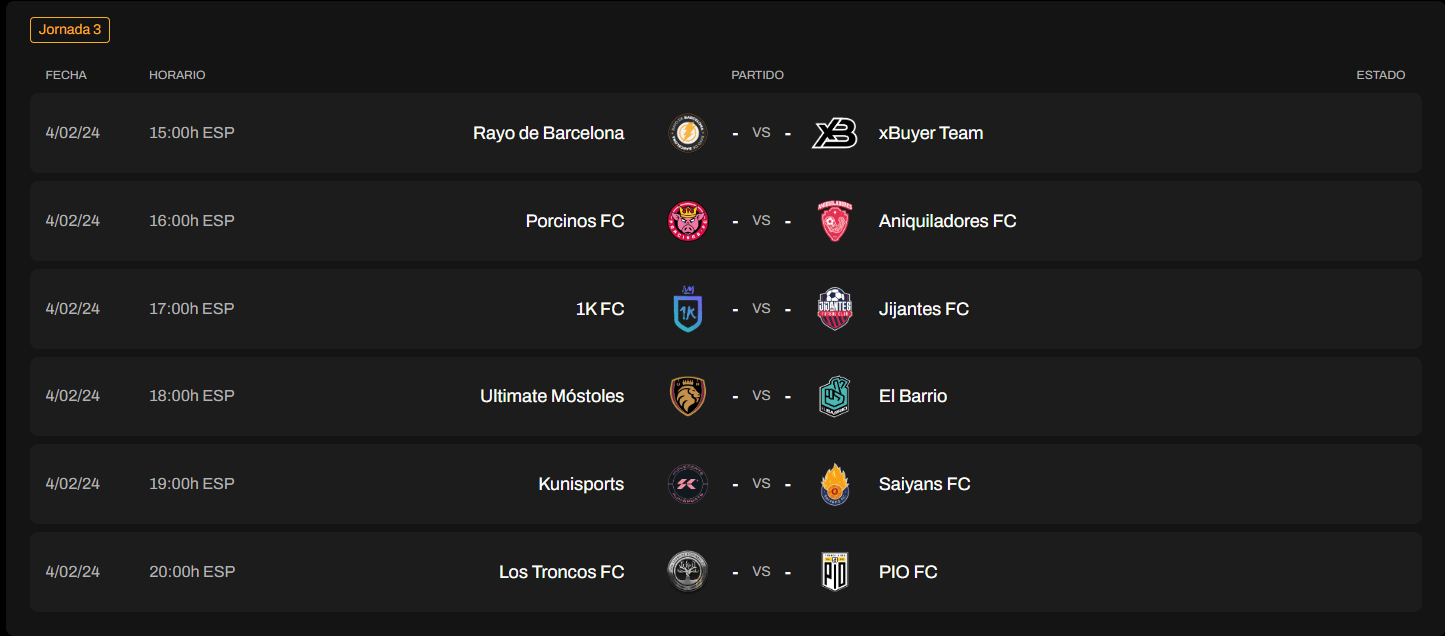This screenshot has width=1445, height=636.
Task: Select the Saiyans FC flame logo
Action: point(835,483)
